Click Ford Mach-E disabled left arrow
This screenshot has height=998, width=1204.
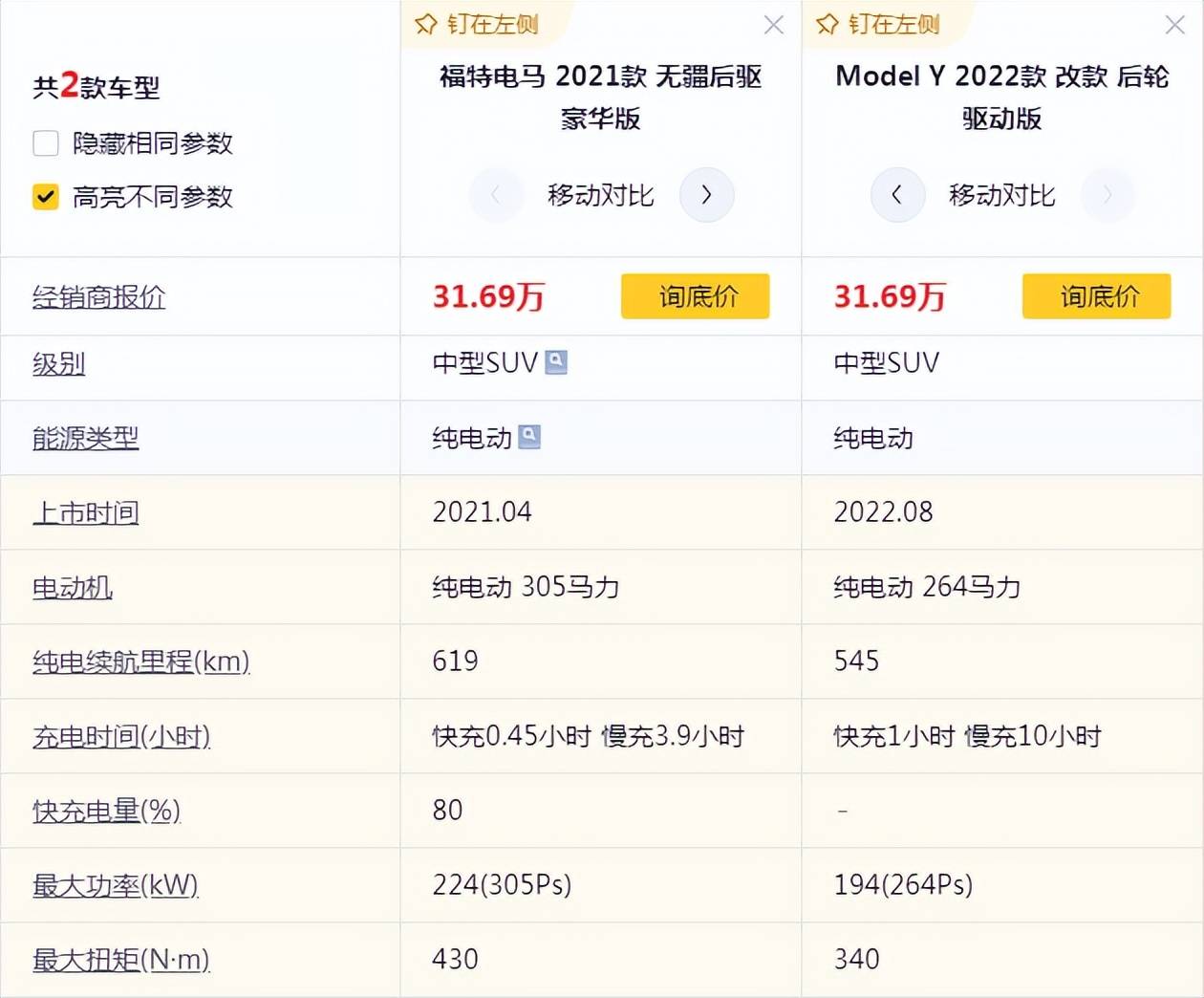point(496,195)
